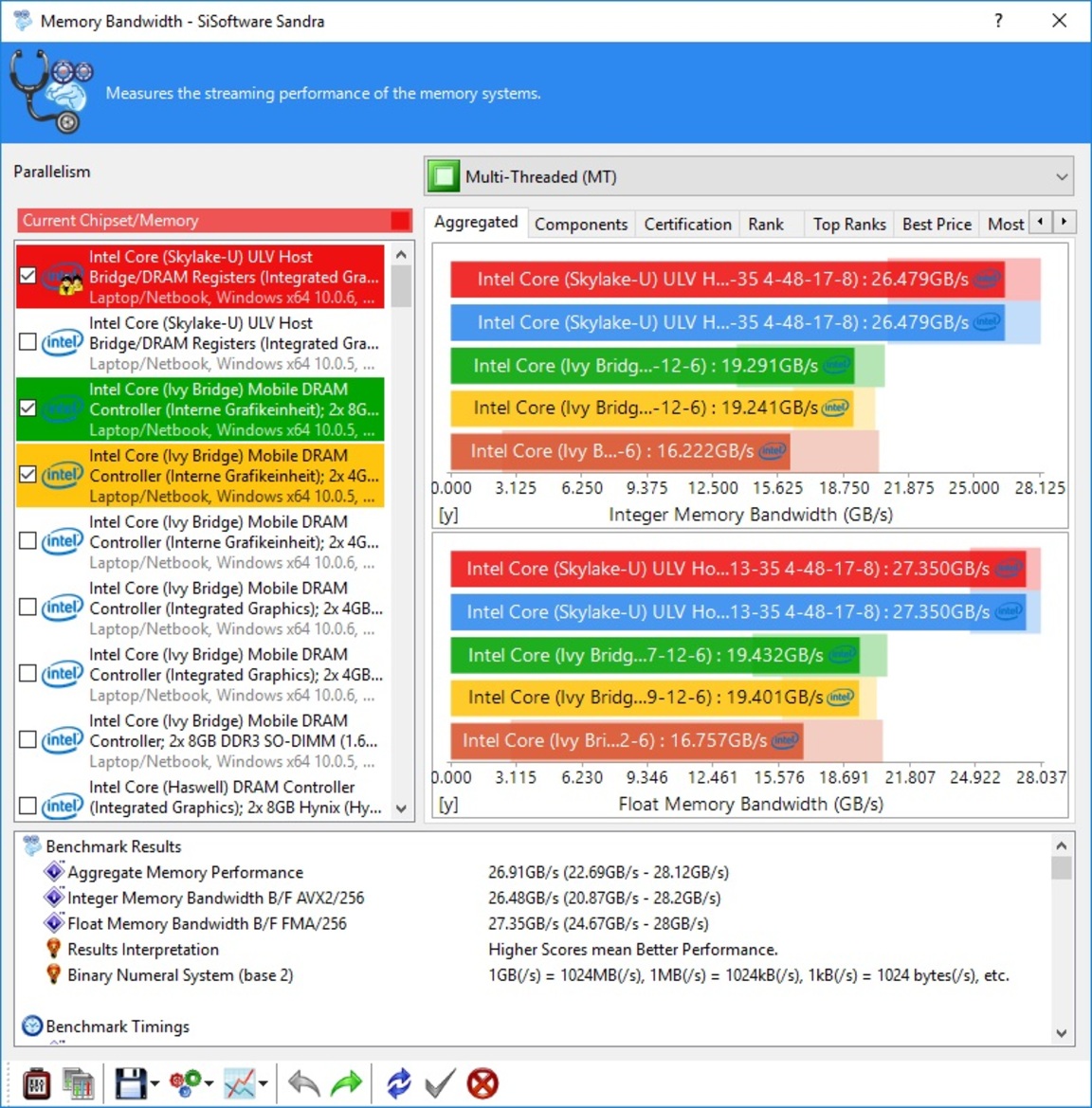Image resolution: width=1092 pixels, height=1108 pixels.
Task: Open the options gears dropdown arrow
Action: pos(209,1083)
